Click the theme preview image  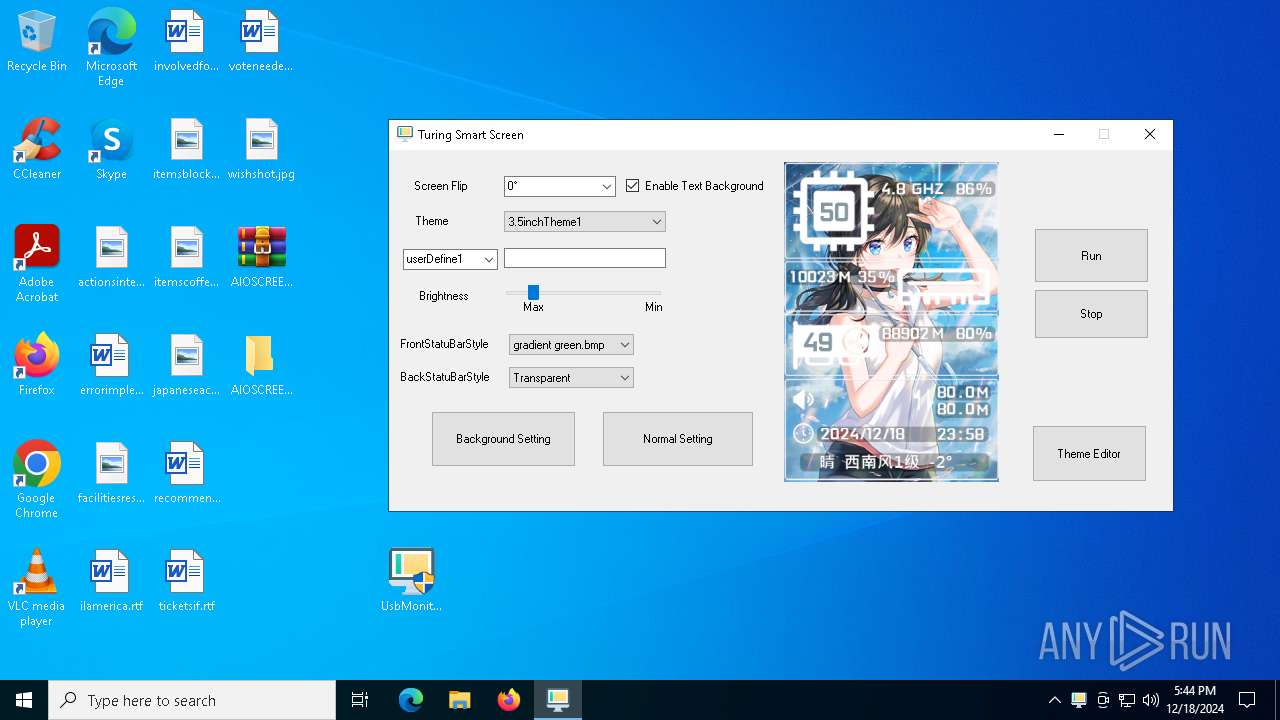click(x=891, y=322)
